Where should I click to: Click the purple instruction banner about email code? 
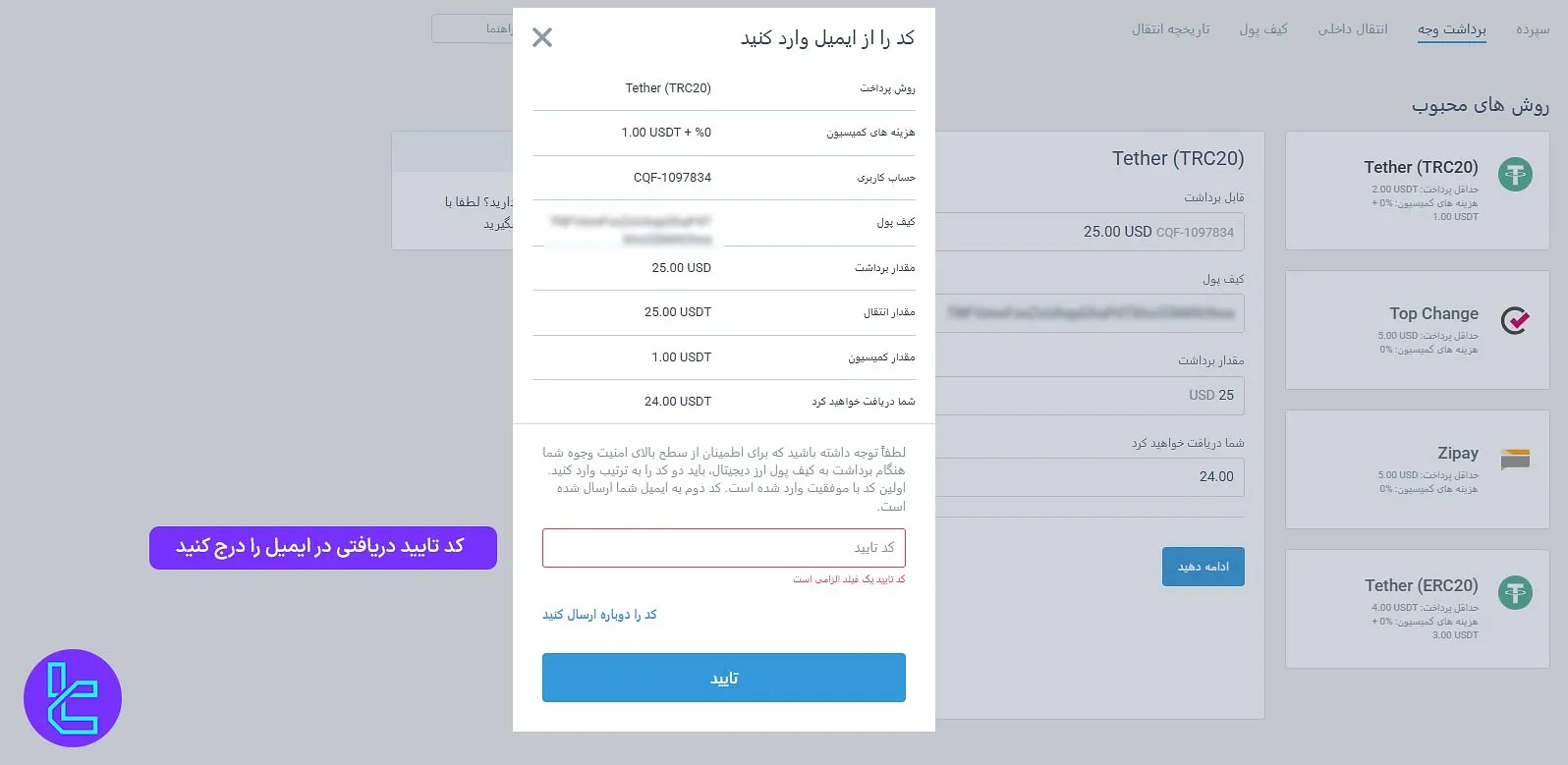coord(322,547)
